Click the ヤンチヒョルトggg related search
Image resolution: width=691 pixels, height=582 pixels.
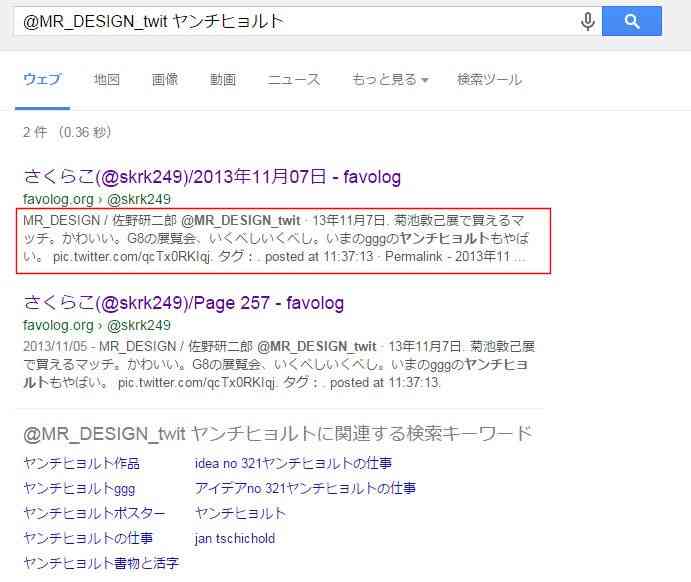point(79,489)
